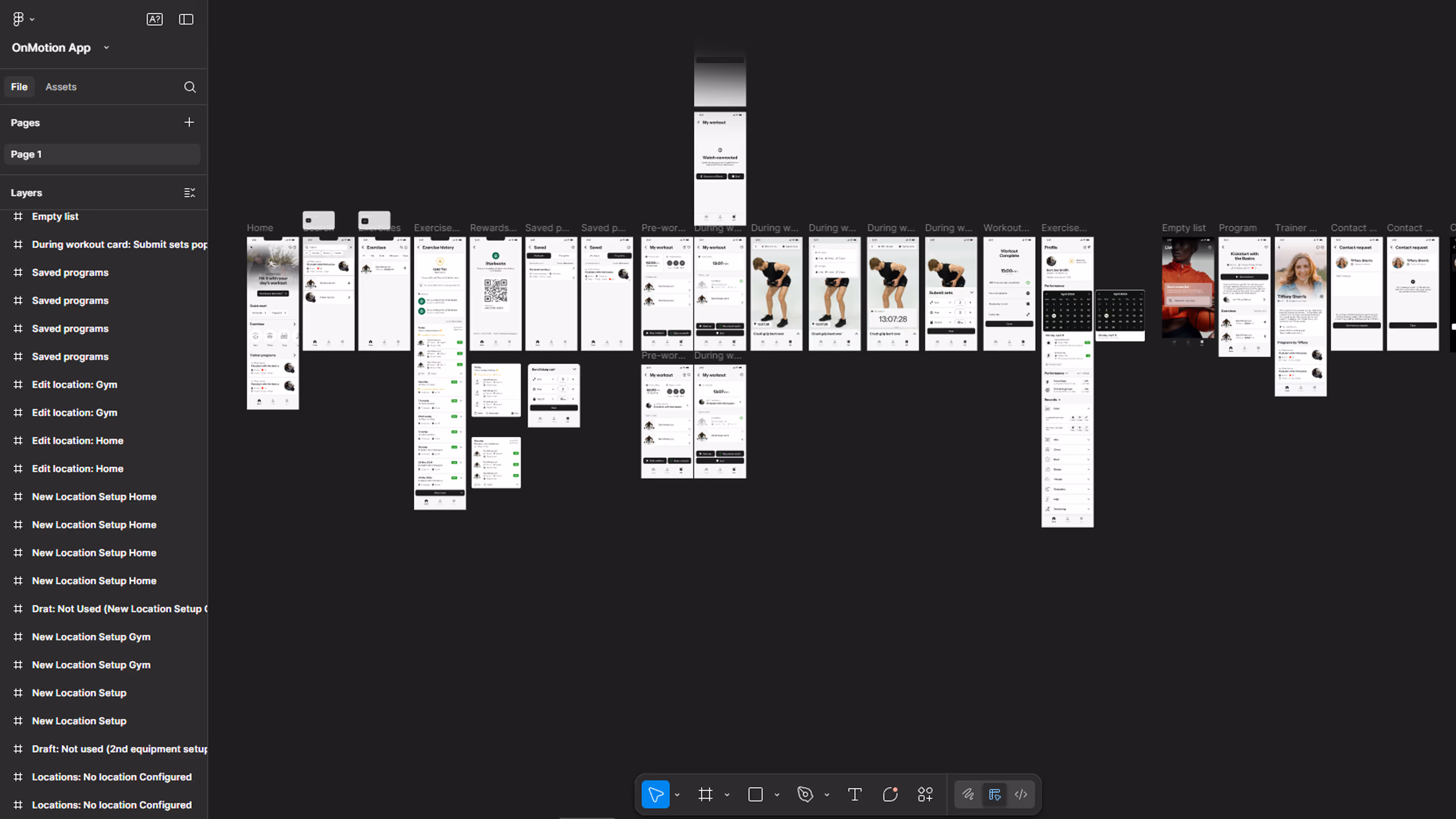Open the Figma main menu logo

tap(18, 19)
